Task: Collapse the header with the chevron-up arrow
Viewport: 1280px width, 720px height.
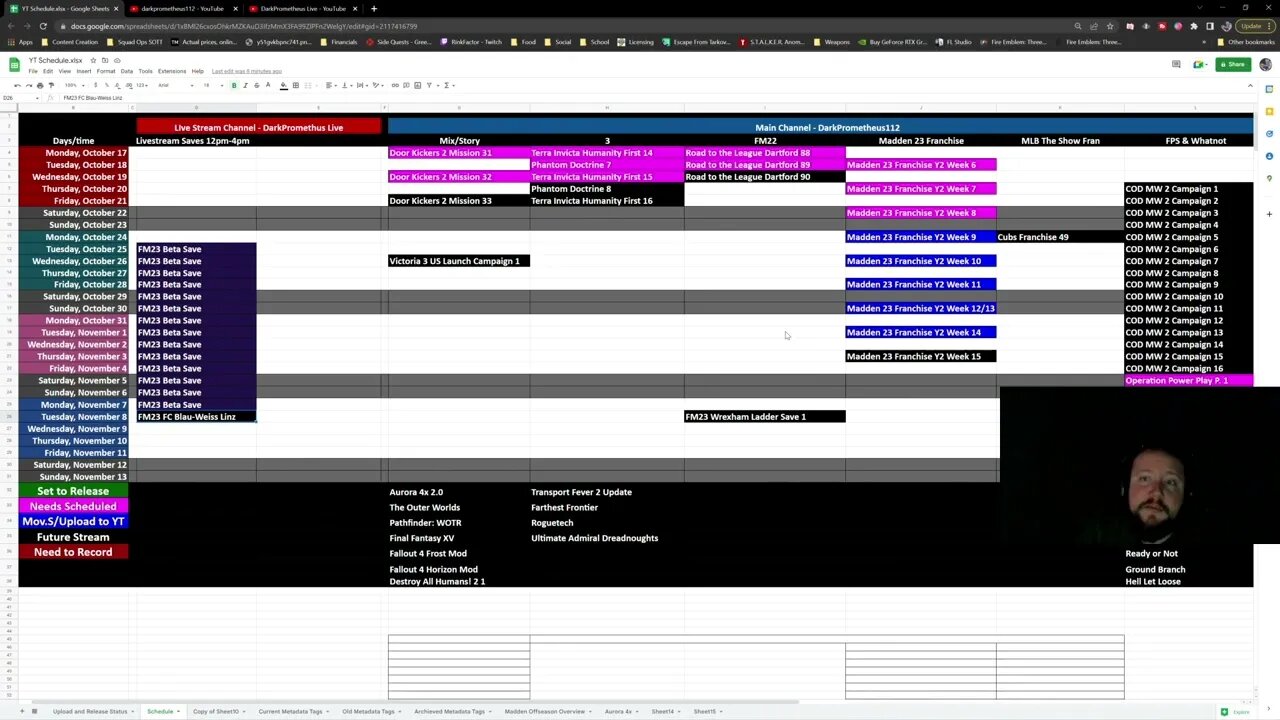Action: [1250, 85]
